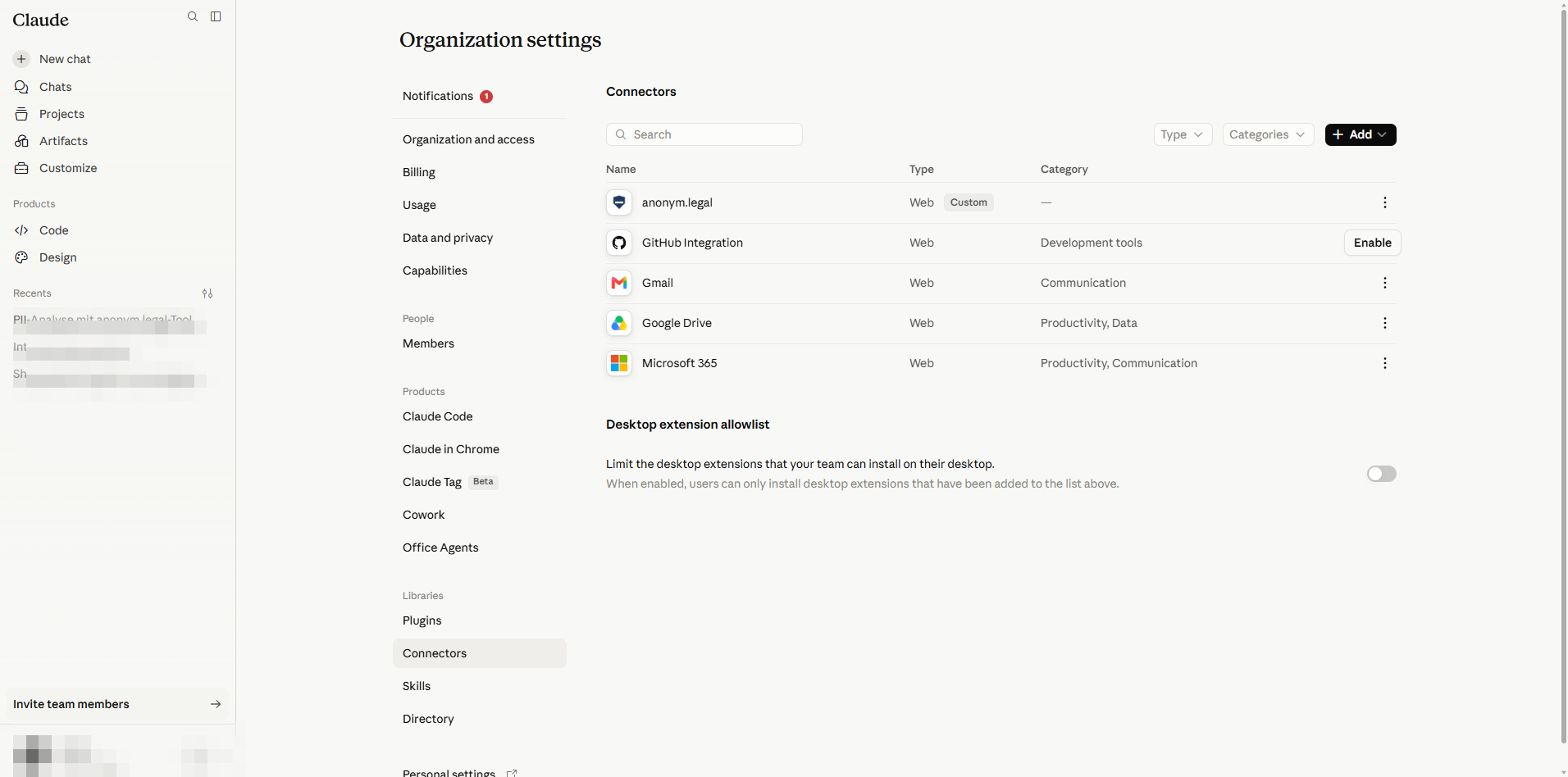This screenshot has height=777, width=1568.
Task: Open the Categories filter dropdown
Action: tap(1268, 134)
